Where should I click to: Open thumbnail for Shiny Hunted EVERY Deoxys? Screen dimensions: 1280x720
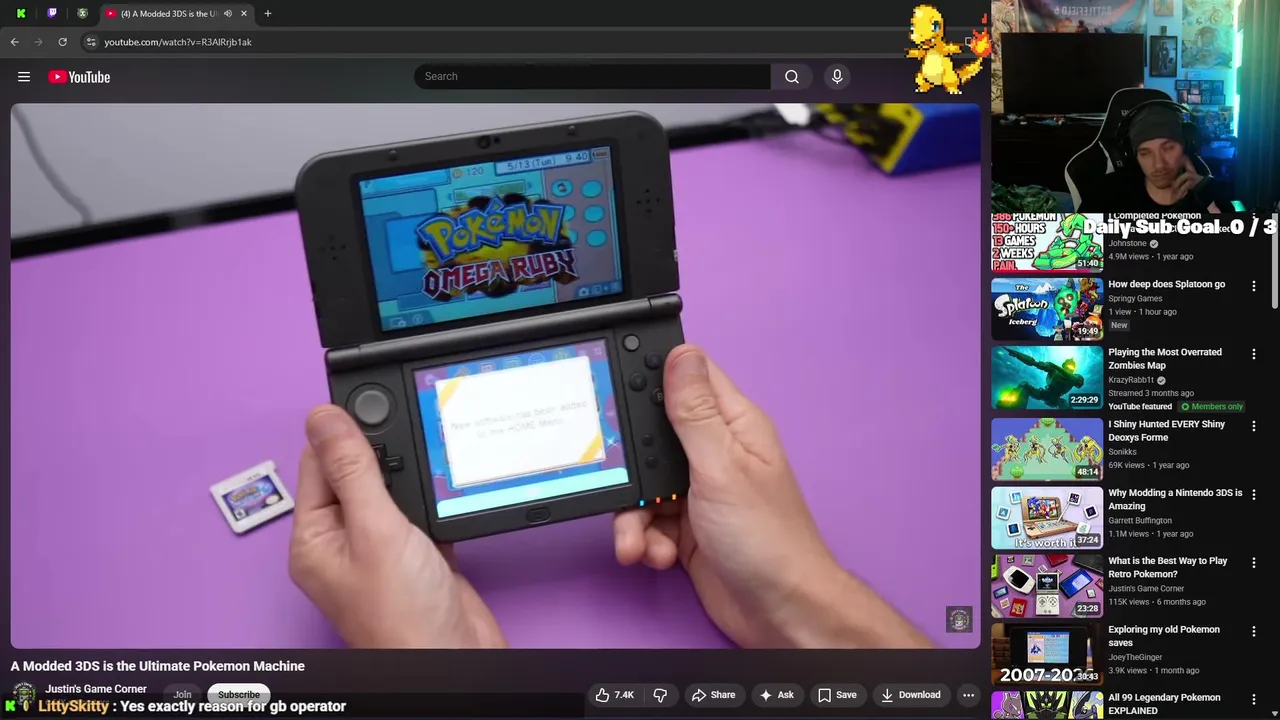[1047, 449]
